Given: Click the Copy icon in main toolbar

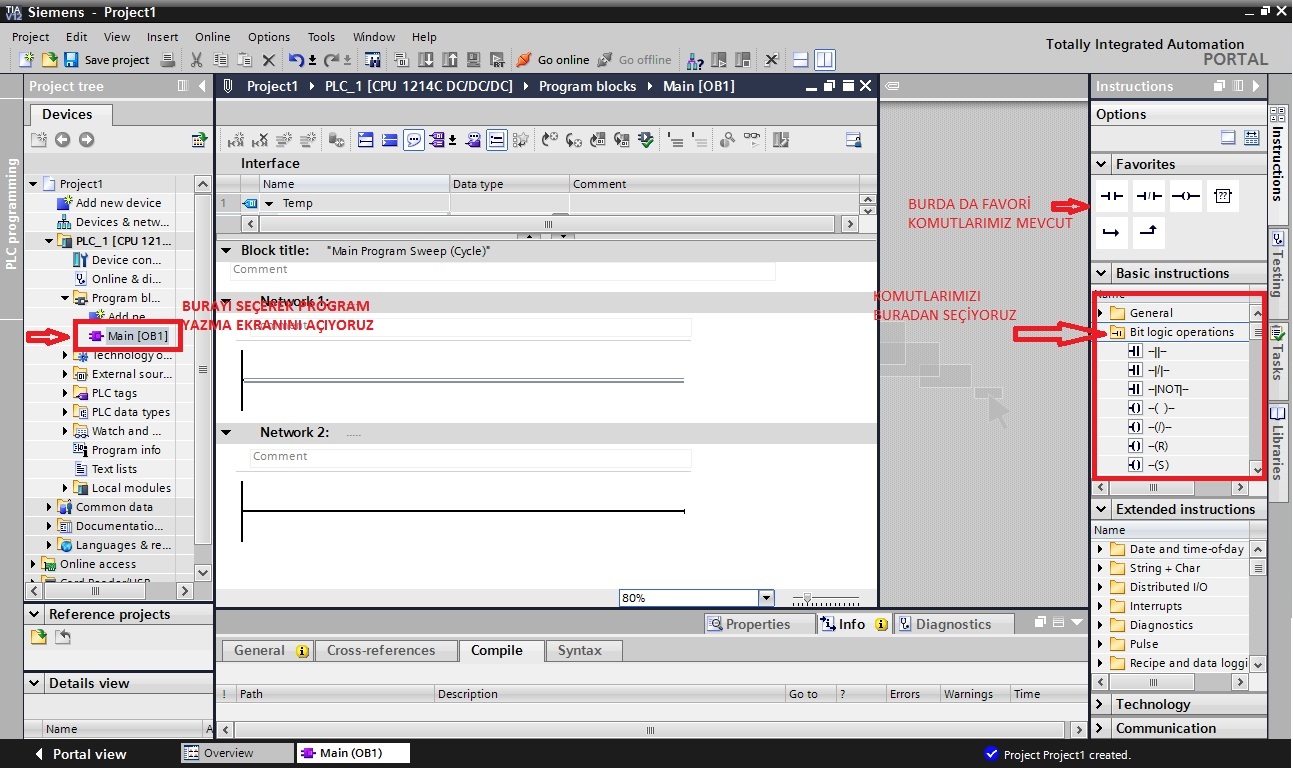Looking at the screenshot, I should click(220, 60).
